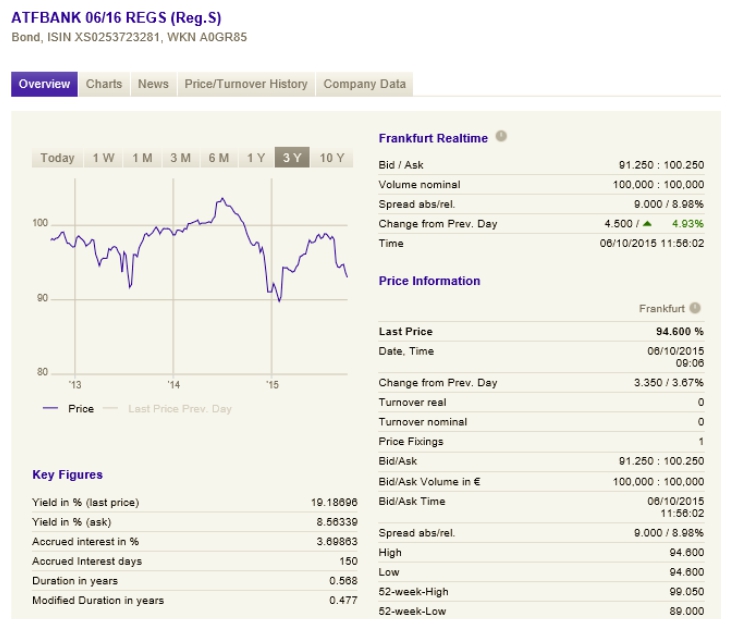Go to Price/Turnover History tab
729x632 pixels.
(246, 84)
